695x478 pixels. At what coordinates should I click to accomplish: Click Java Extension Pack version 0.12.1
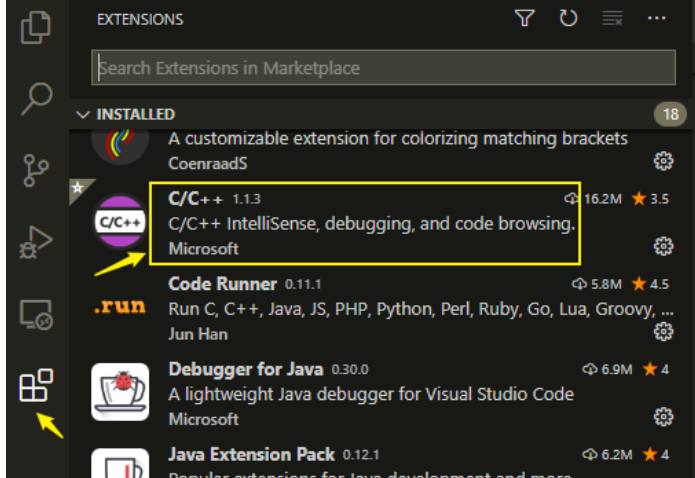[361, 455]
